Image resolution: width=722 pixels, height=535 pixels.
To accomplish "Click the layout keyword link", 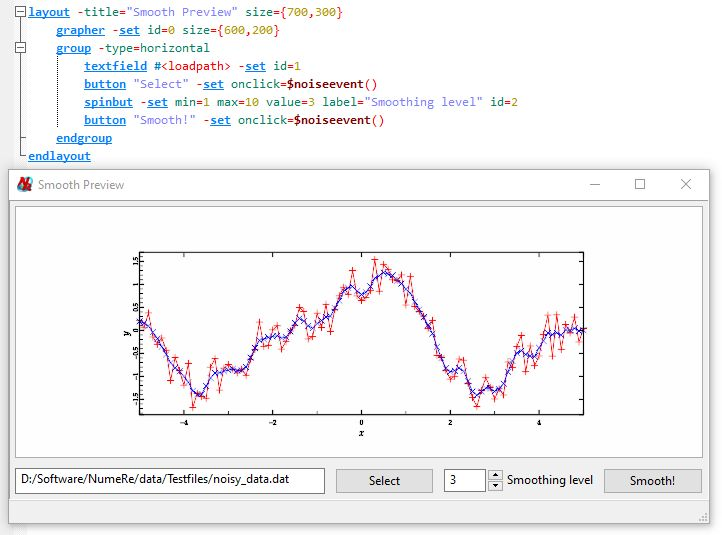I will point(49,12).
